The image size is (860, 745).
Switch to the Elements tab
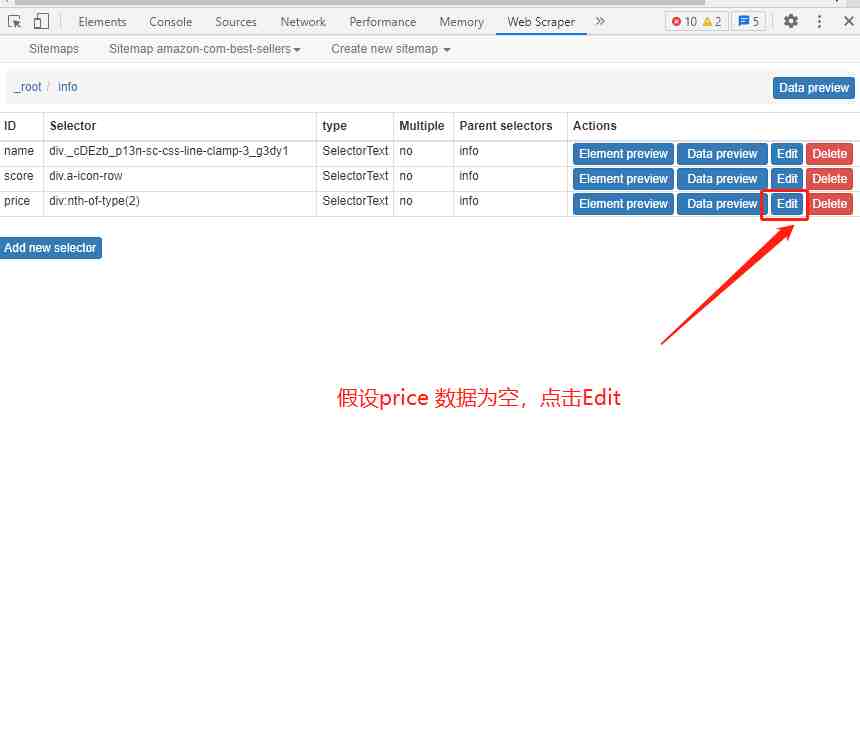pos(103,22)
